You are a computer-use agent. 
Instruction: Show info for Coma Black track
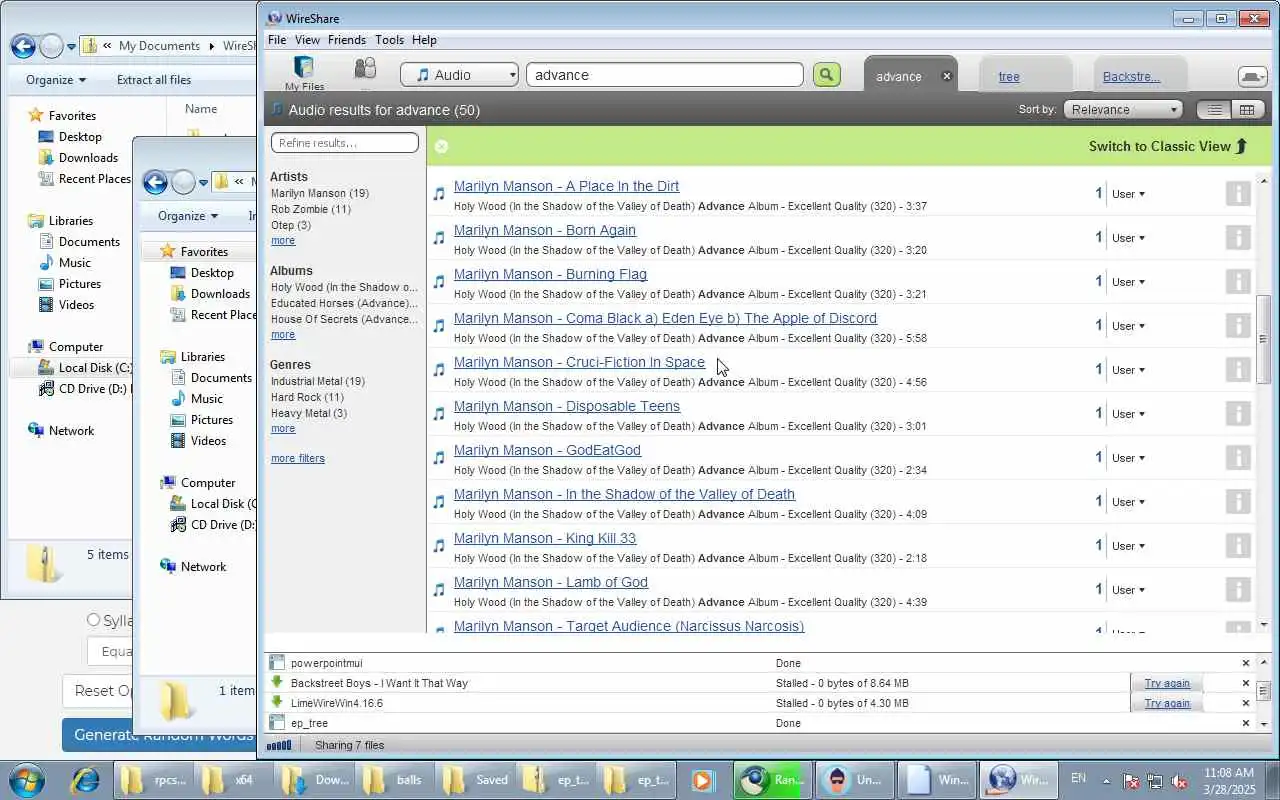click(x=1238, y=326)
